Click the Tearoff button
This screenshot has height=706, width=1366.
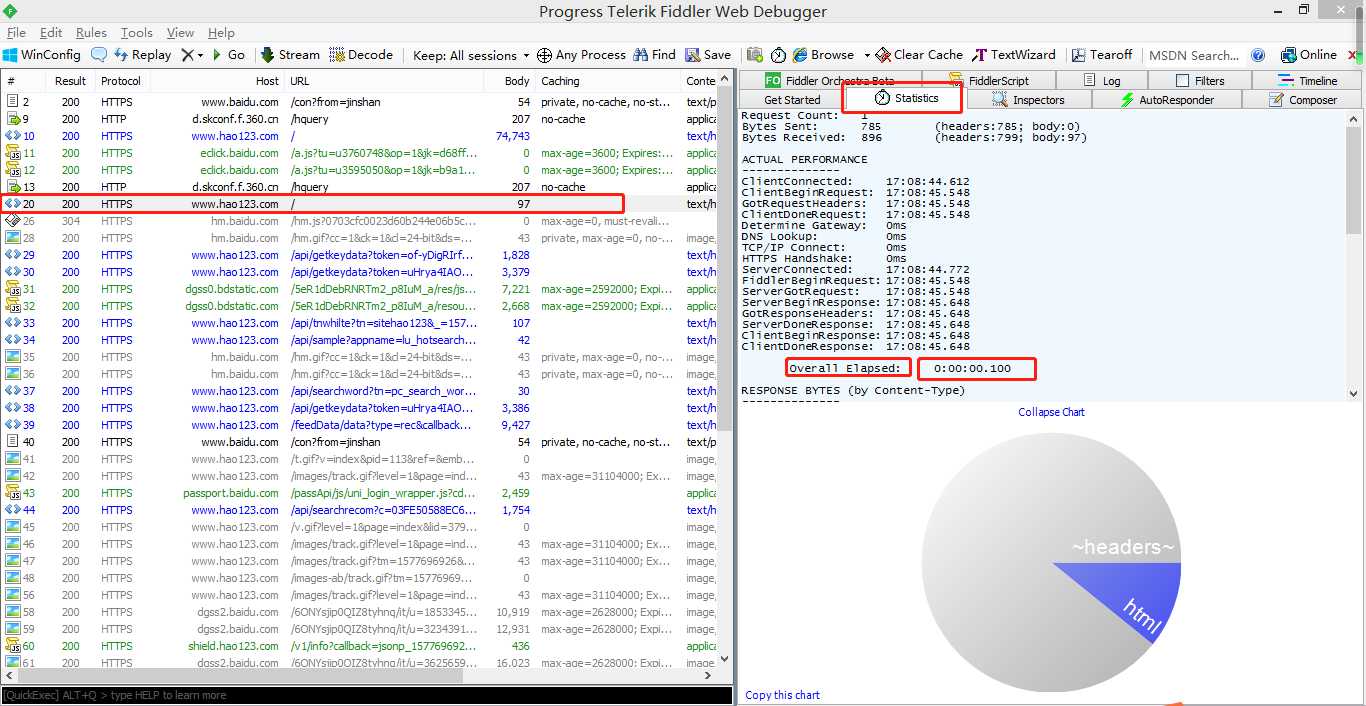point(1102,55)
